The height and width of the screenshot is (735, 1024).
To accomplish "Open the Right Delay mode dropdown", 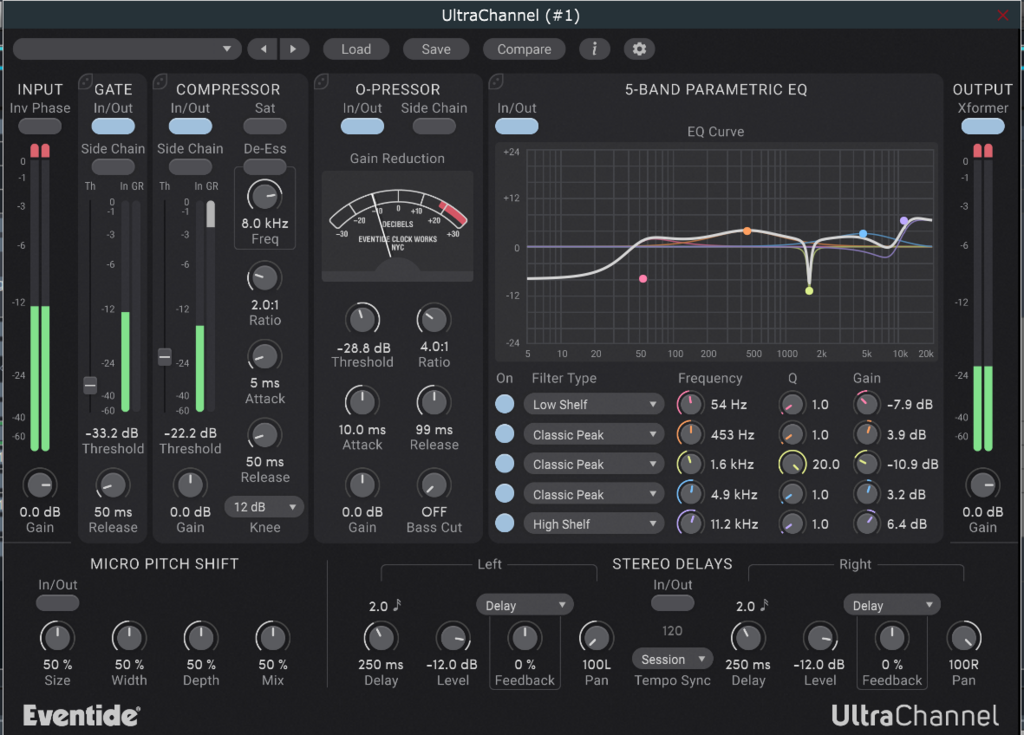I will [x=891, y=606].
